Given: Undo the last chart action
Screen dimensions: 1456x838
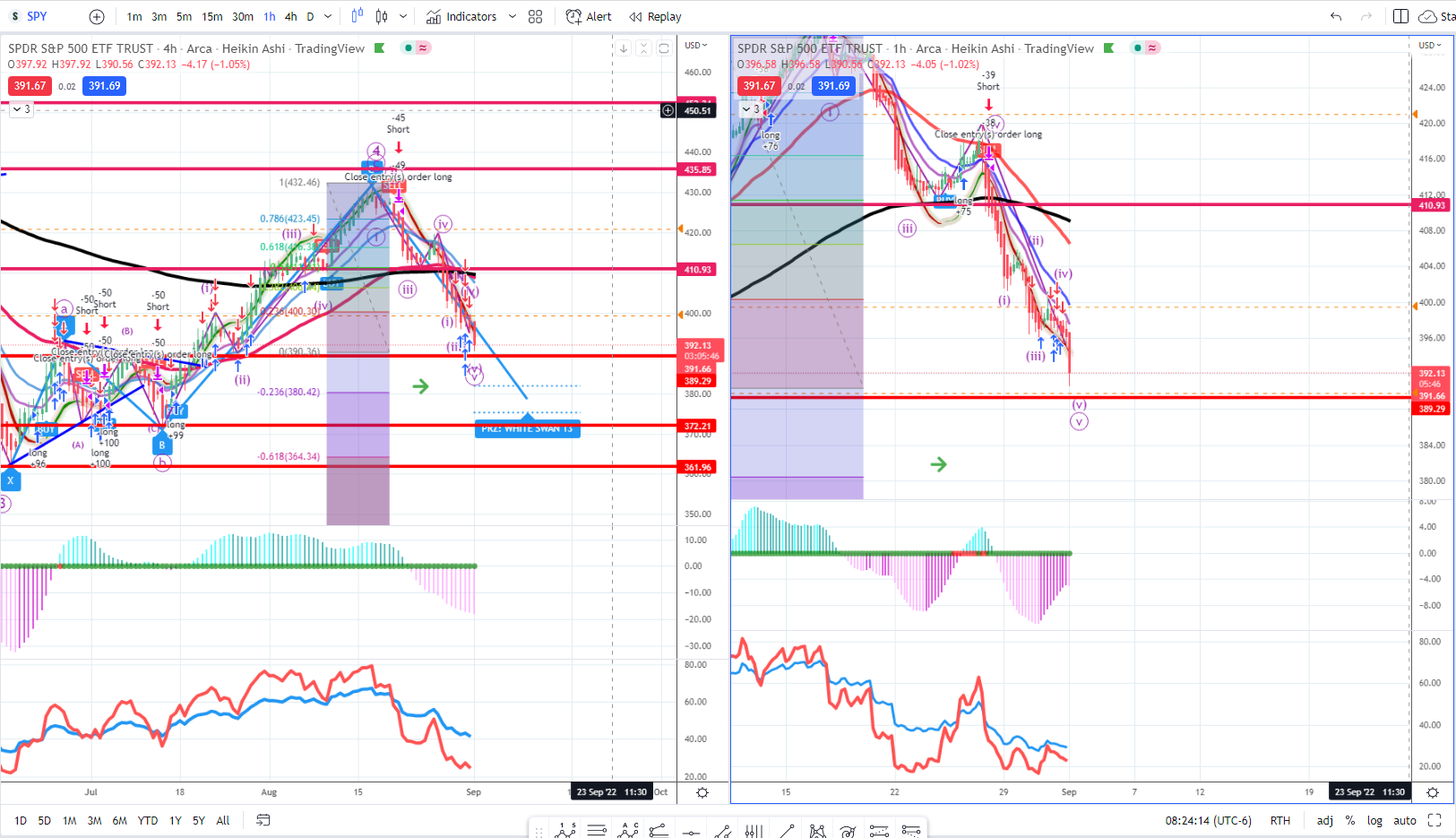Looking at the screenshot, I should (1336, 16).
